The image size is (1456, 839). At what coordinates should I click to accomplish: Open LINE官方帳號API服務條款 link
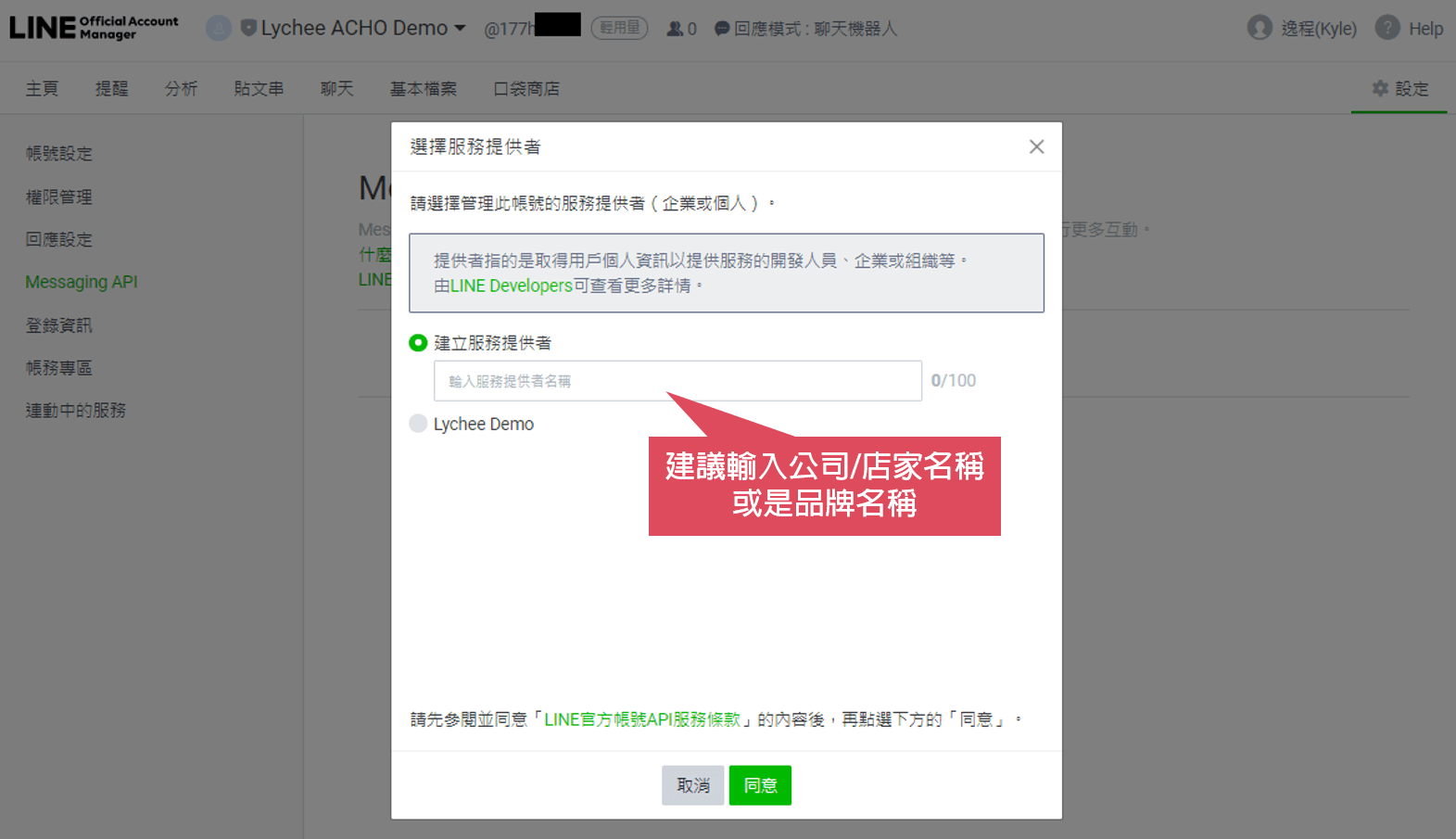pos(642,719)
